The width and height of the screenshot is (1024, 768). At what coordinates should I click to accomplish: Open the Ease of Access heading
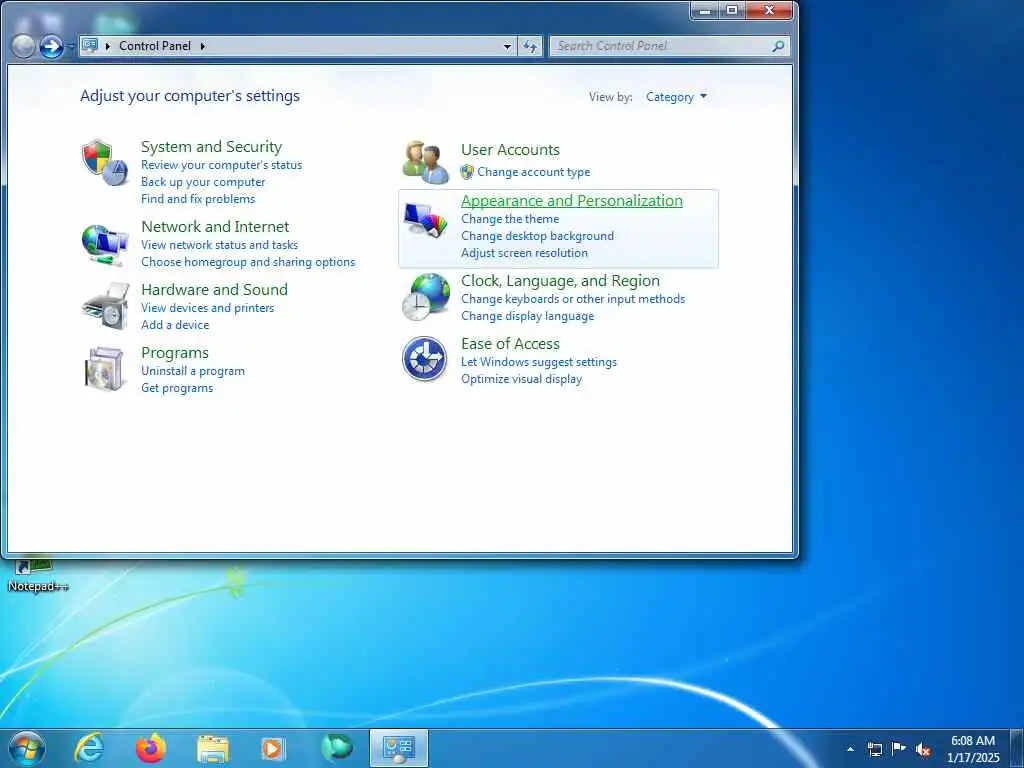510,344
